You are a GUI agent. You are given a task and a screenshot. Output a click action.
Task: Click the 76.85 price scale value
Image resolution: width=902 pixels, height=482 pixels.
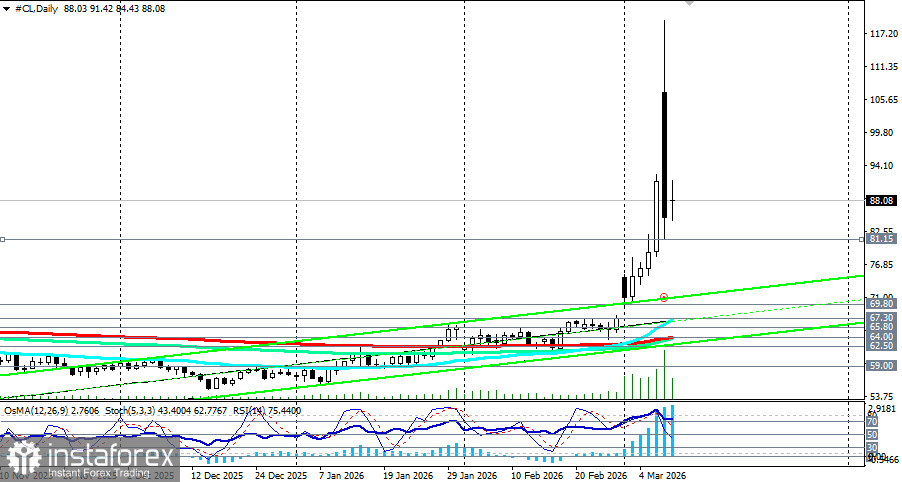[x=884, y=264]
